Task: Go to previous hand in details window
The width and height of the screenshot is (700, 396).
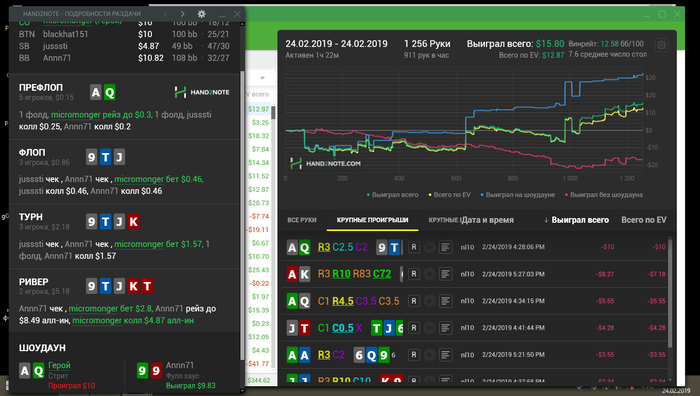Action: pyautogui.click(x=165, y=14)
